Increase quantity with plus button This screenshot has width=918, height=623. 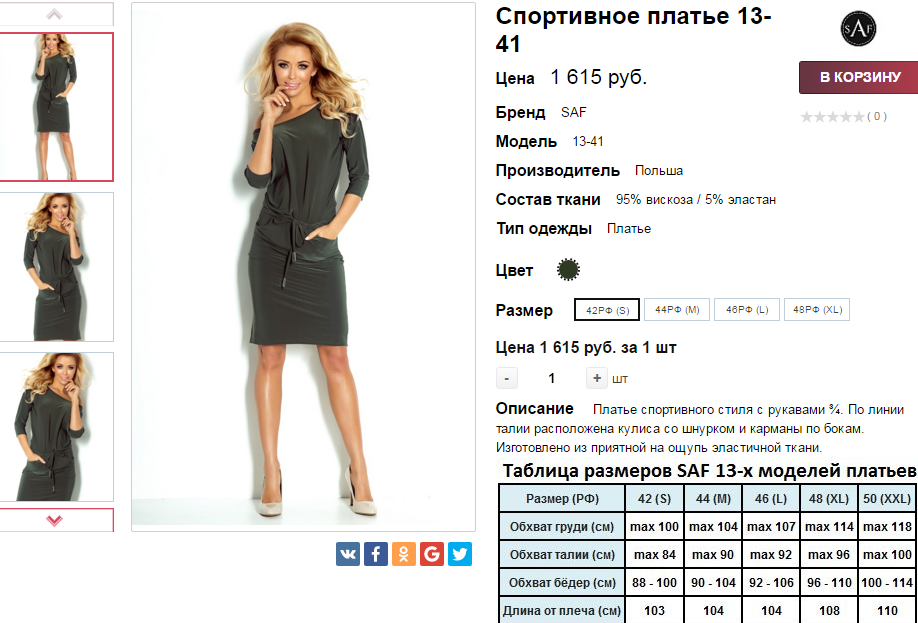(x=597, y=378)
